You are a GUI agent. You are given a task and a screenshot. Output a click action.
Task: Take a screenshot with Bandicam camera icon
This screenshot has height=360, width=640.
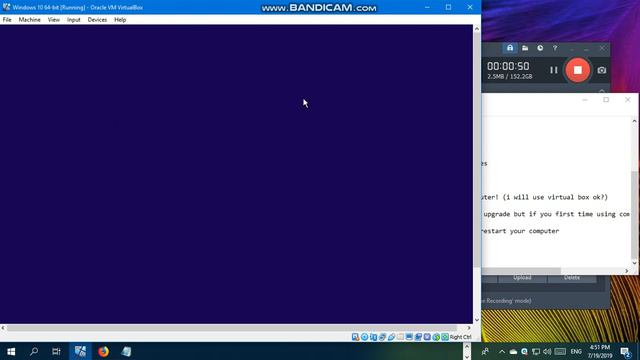[x=602, y=70]
